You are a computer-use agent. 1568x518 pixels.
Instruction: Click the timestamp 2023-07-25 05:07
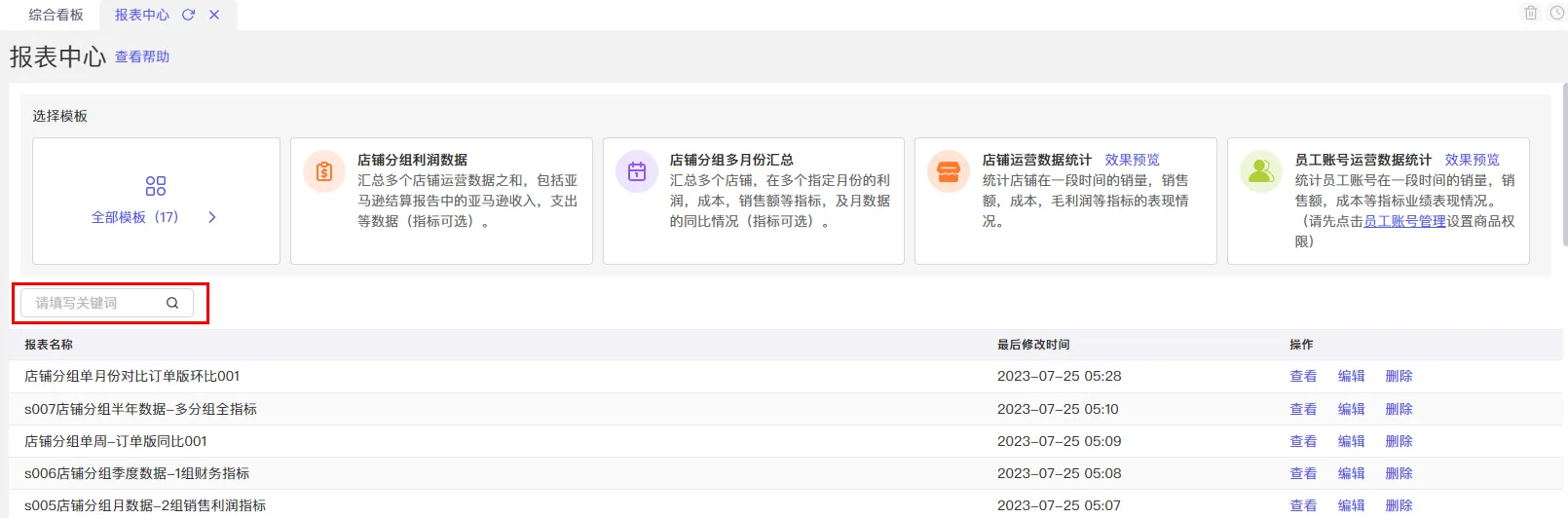[x=1059, y=505]
